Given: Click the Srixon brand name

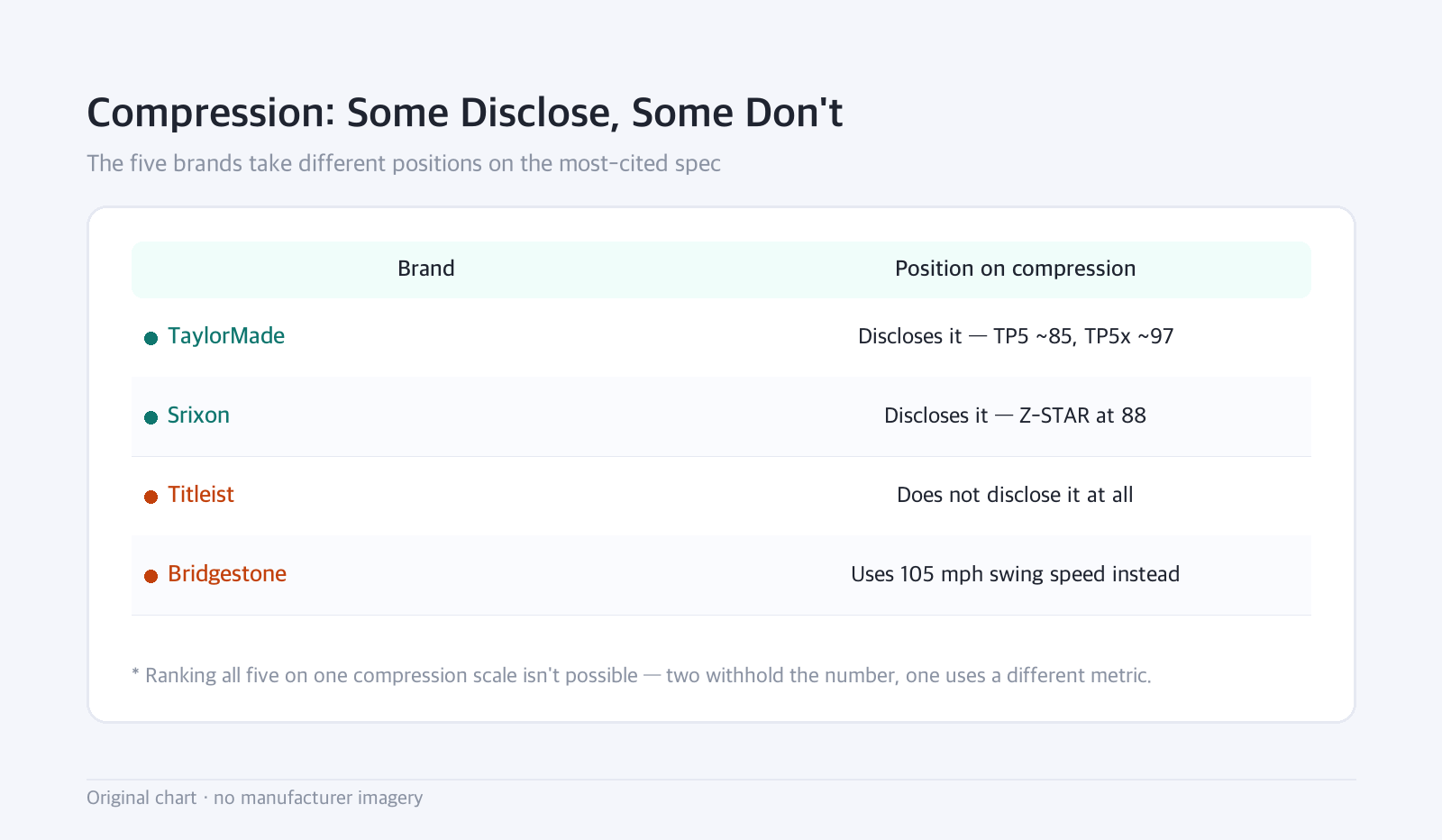Looking at the screenshot, I should 198,415.
